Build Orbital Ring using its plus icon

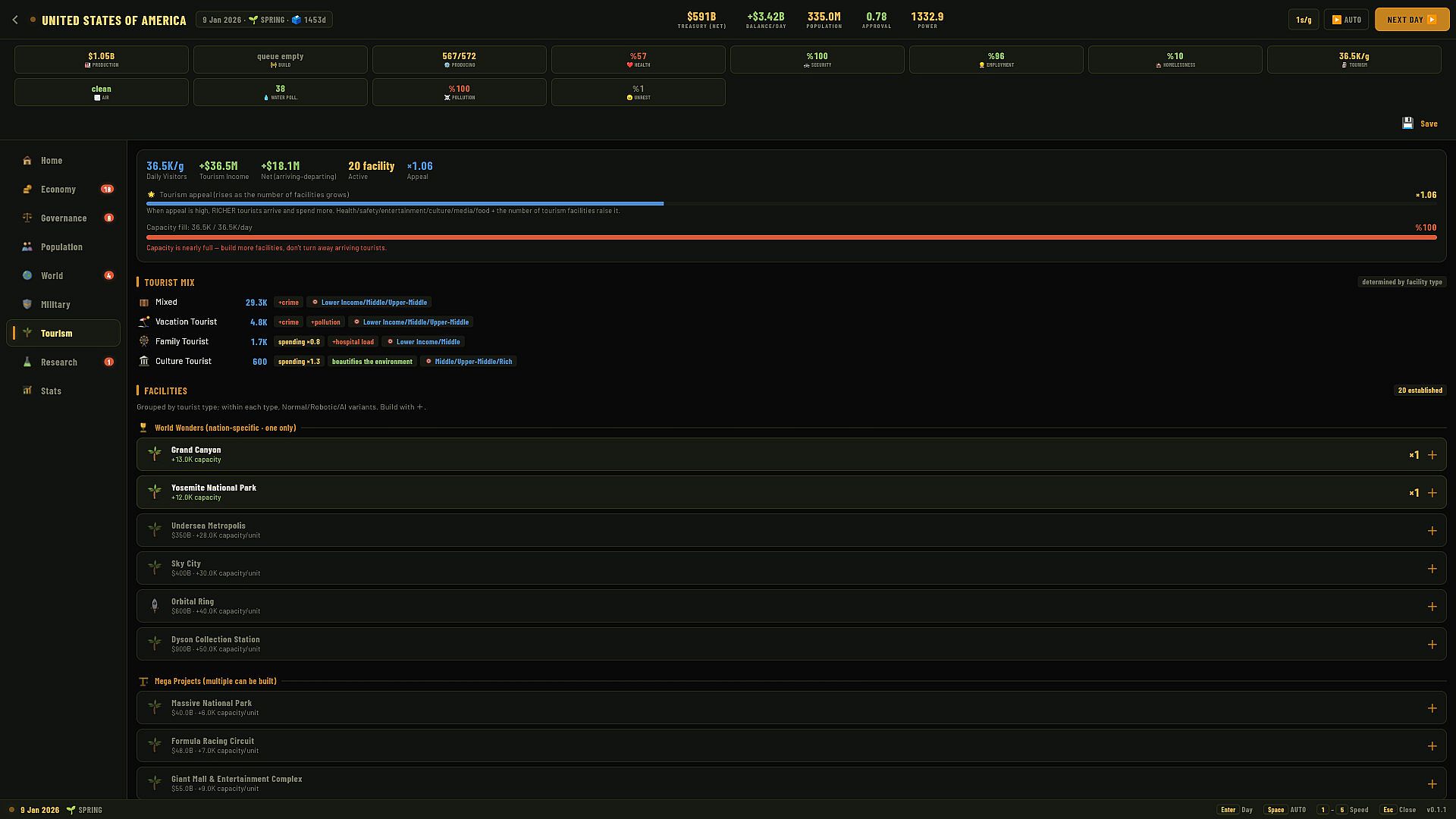(x=1432, y=607)
